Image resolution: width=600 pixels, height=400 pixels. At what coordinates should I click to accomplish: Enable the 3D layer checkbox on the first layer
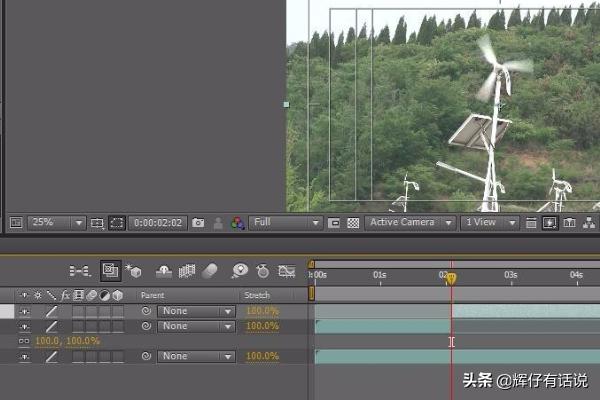[118, 312]
